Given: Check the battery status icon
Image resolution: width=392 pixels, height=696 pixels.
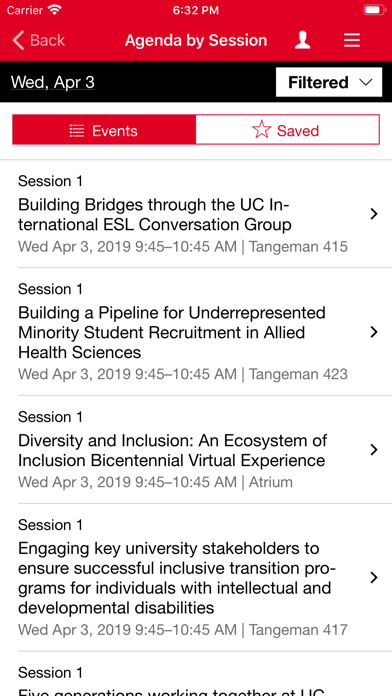Looking at the screenshot, I should [374, 10].
